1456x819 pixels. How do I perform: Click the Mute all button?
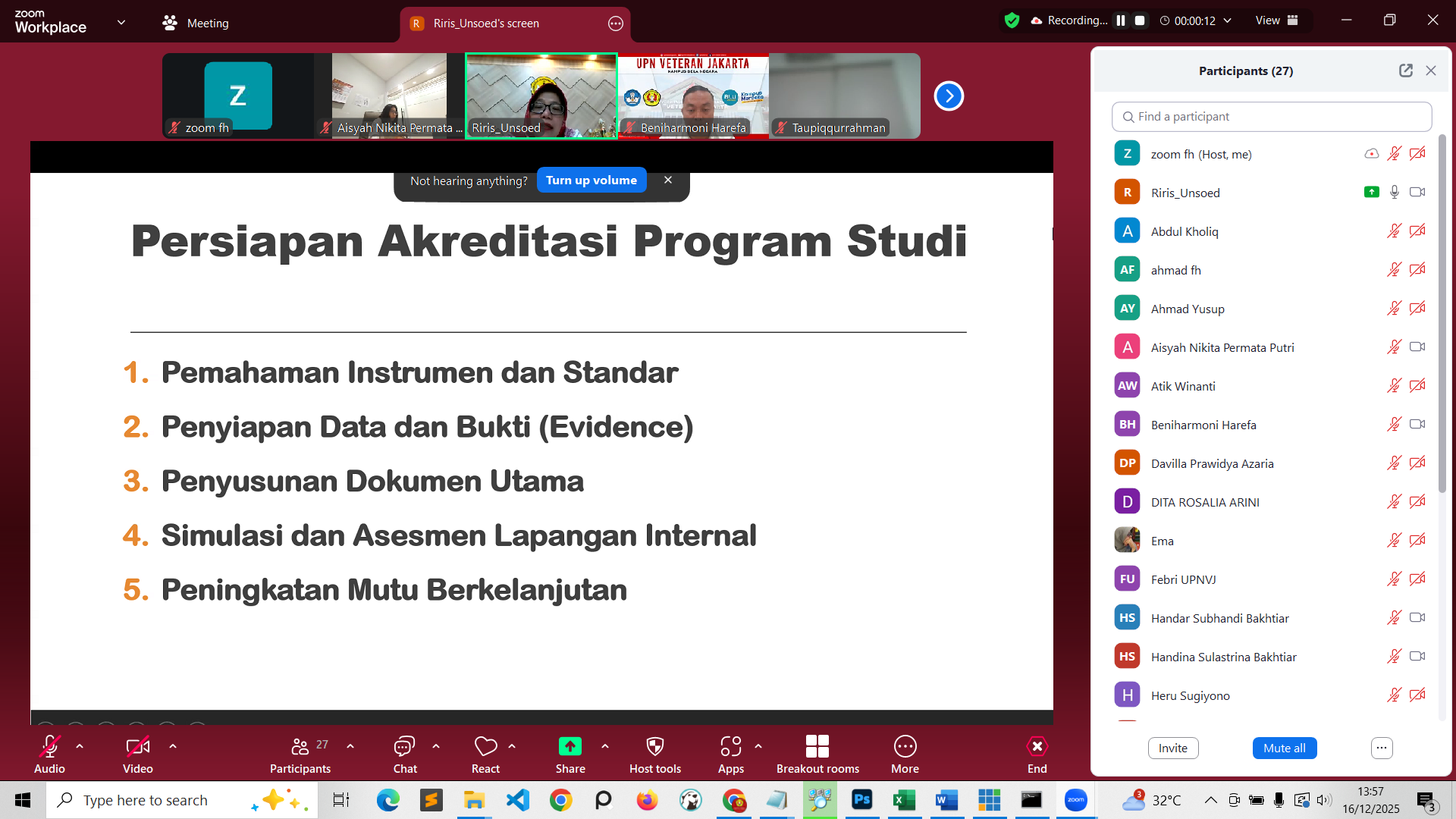click(1284, 748)
